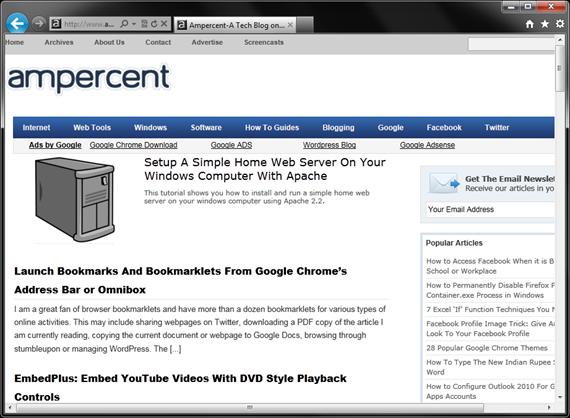570x418 pixels.
Task: Click the horizontal scrollbar left arrow
Action: 10,408
